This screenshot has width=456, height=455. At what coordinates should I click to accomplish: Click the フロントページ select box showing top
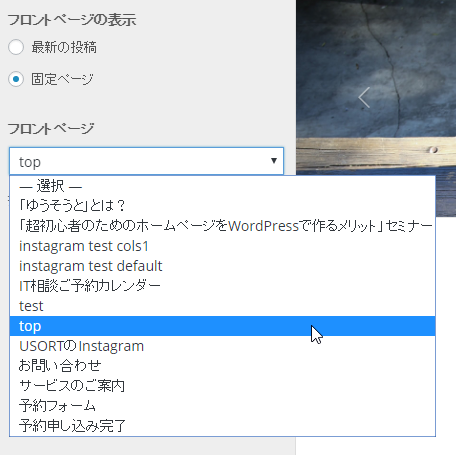tap(146, 161)
